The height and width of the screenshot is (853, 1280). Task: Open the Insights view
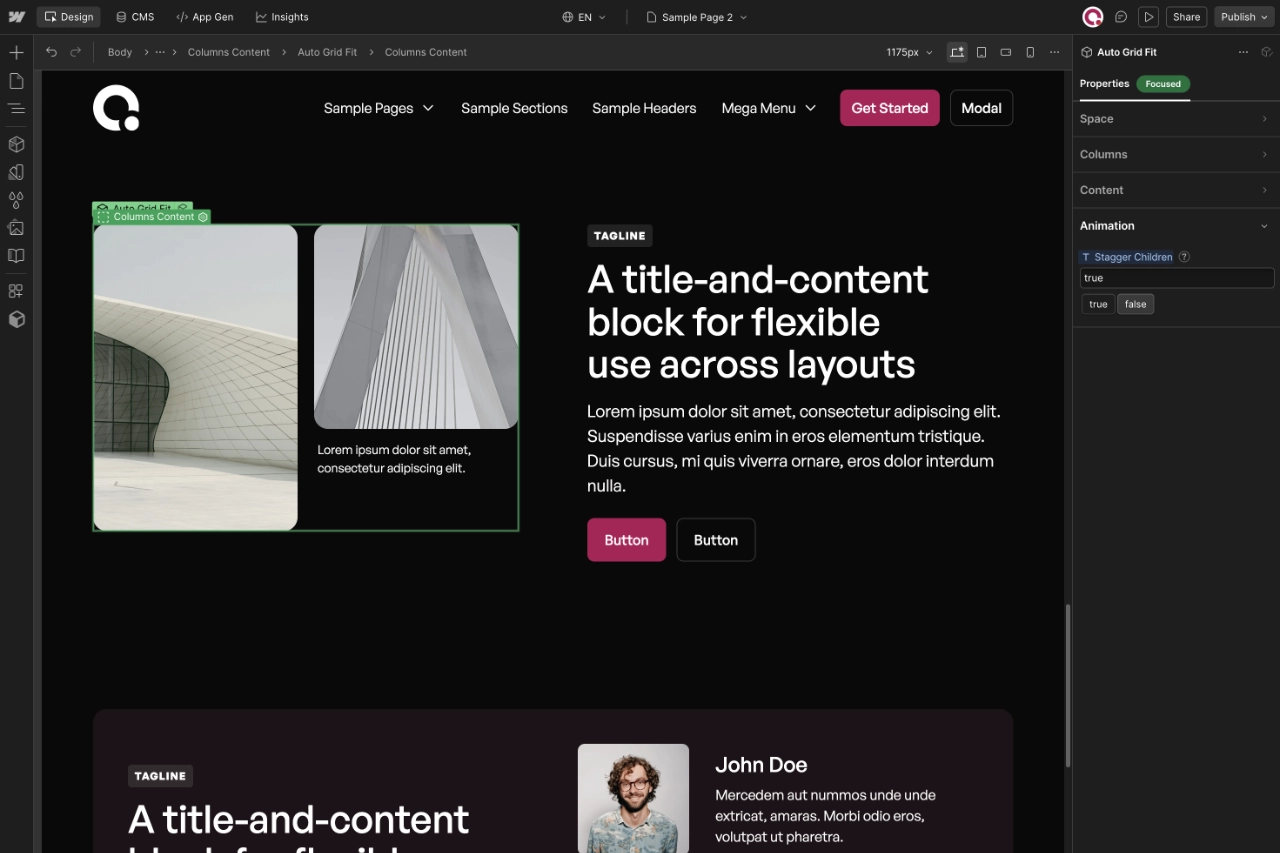click(x=282, y=16)
